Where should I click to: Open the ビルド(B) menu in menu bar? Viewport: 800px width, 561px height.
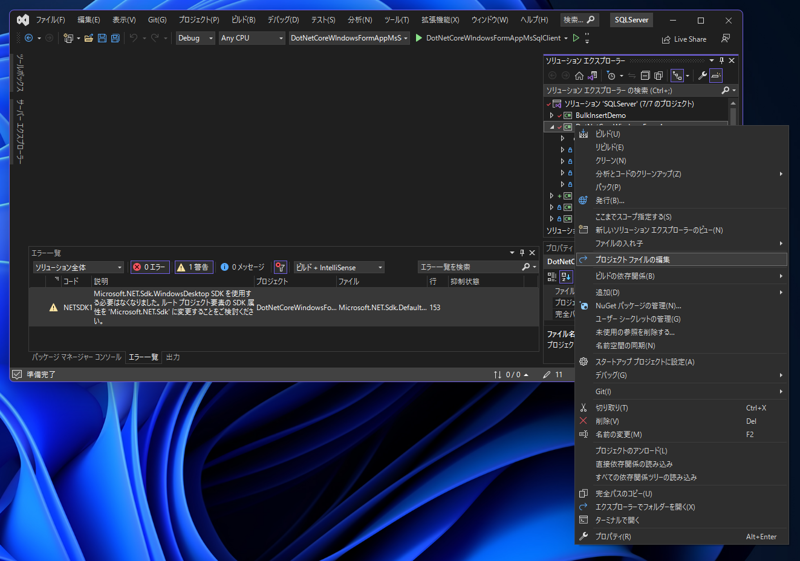point(243,20)
